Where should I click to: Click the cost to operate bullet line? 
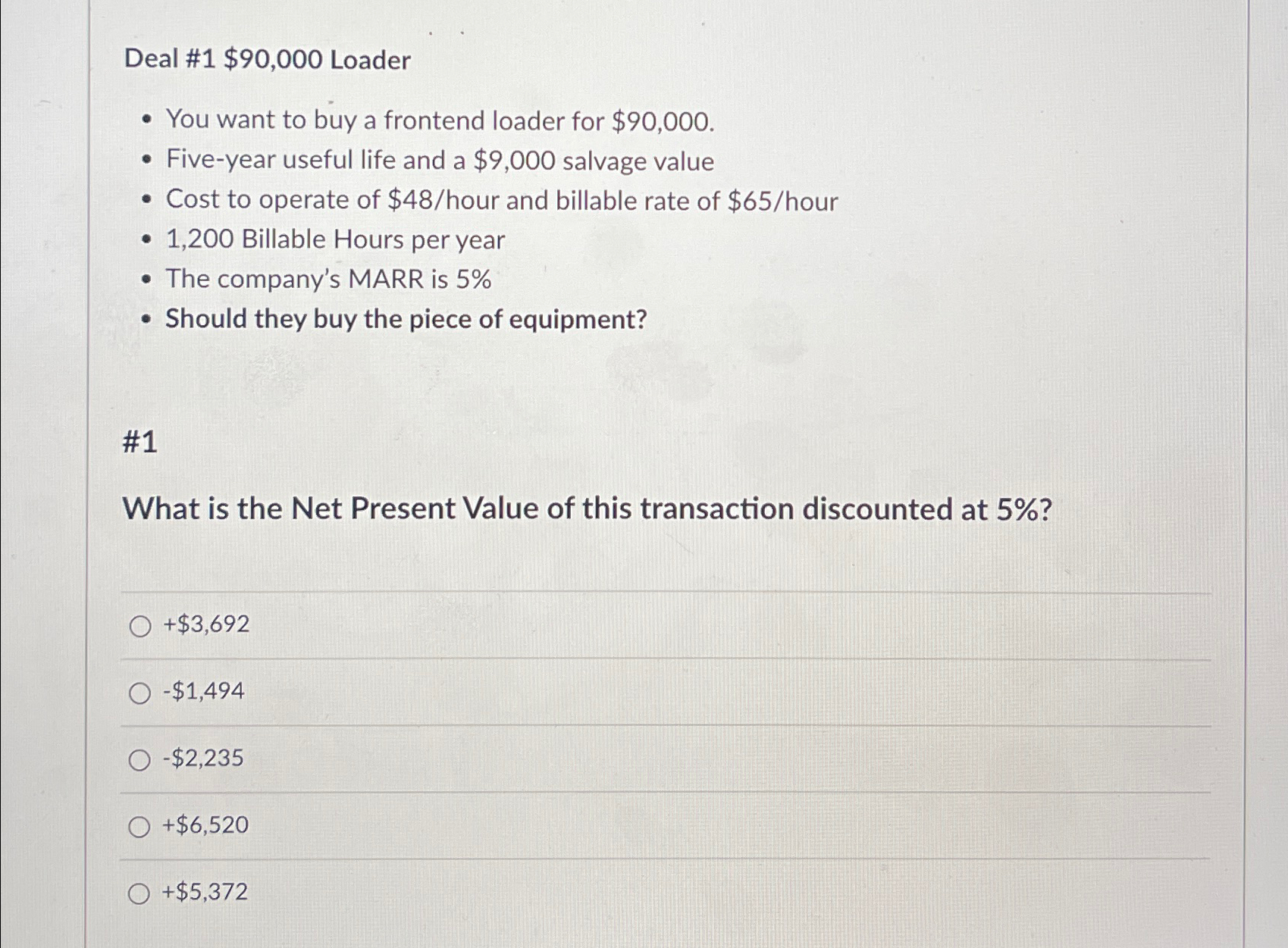click(x=502, y=199)
